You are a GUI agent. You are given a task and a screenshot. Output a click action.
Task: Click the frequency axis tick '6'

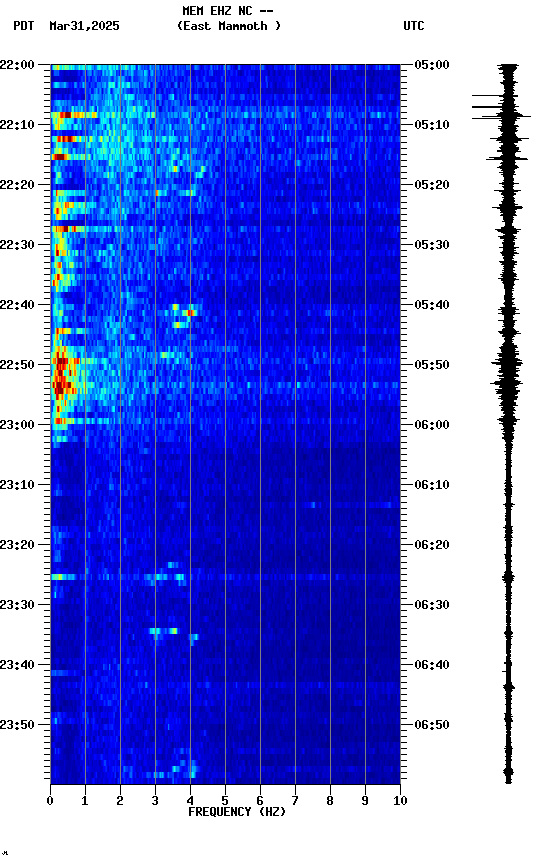tap(260, 801)
